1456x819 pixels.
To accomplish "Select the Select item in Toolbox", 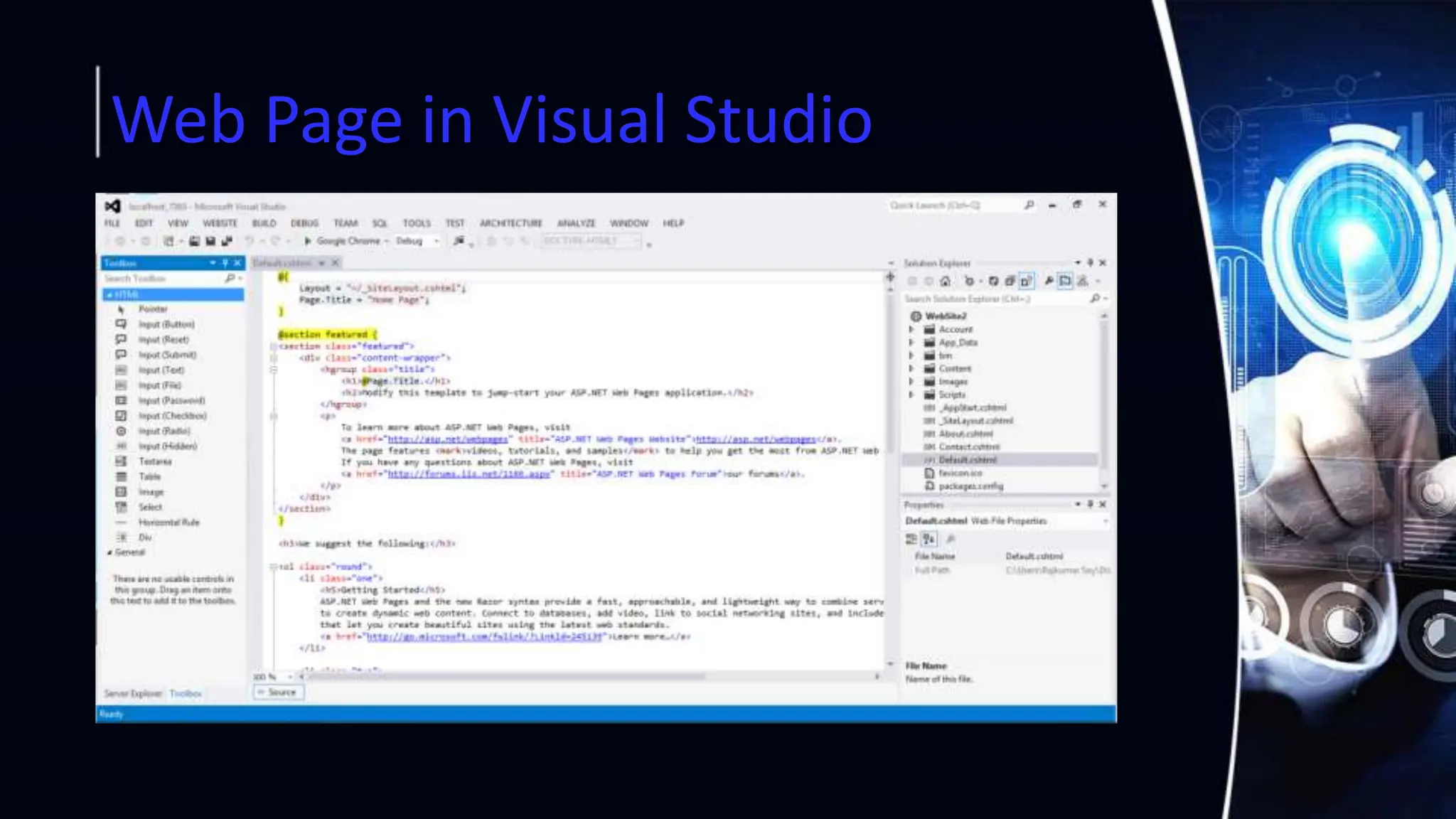I will tap(150, 507).
